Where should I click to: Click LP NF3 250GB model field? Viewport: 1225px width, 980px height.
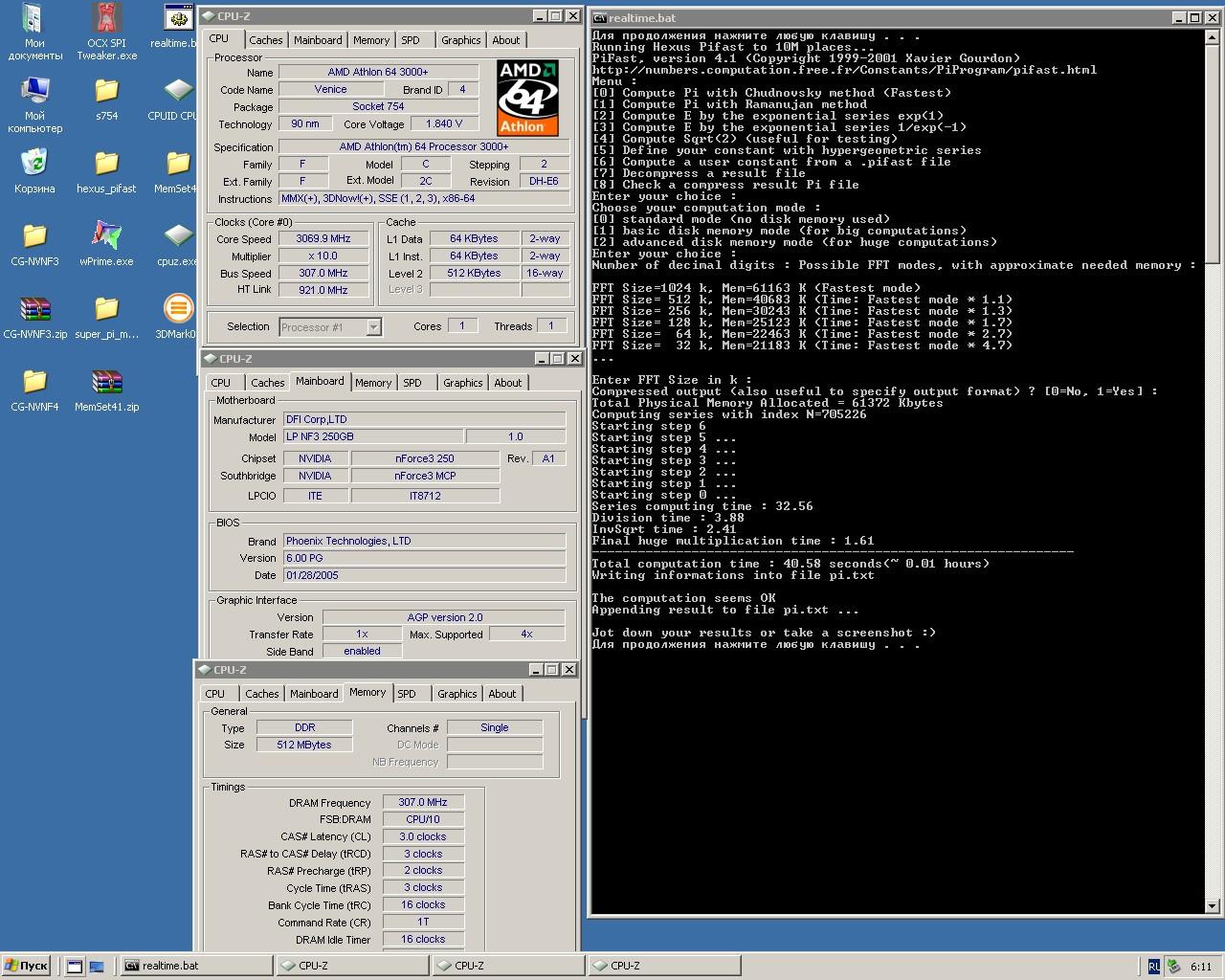(x=372, y=436)
